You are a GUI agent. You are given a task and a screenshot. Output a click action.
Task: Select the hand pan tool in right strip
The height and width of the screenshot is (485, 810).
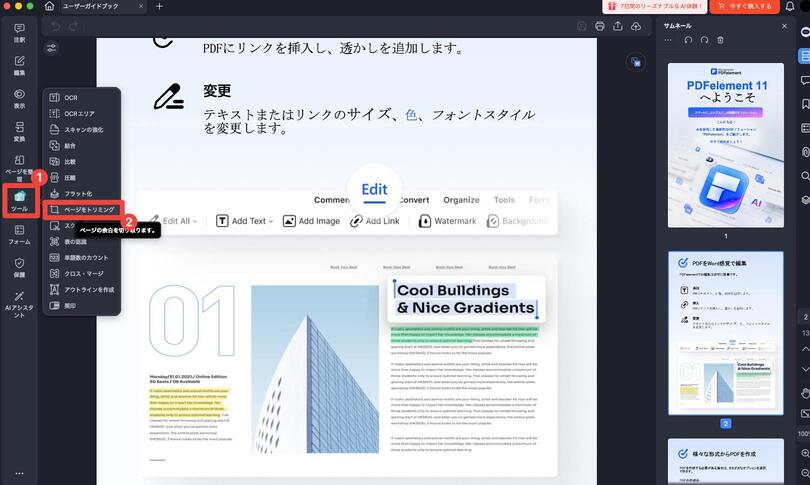click(805, 394)
